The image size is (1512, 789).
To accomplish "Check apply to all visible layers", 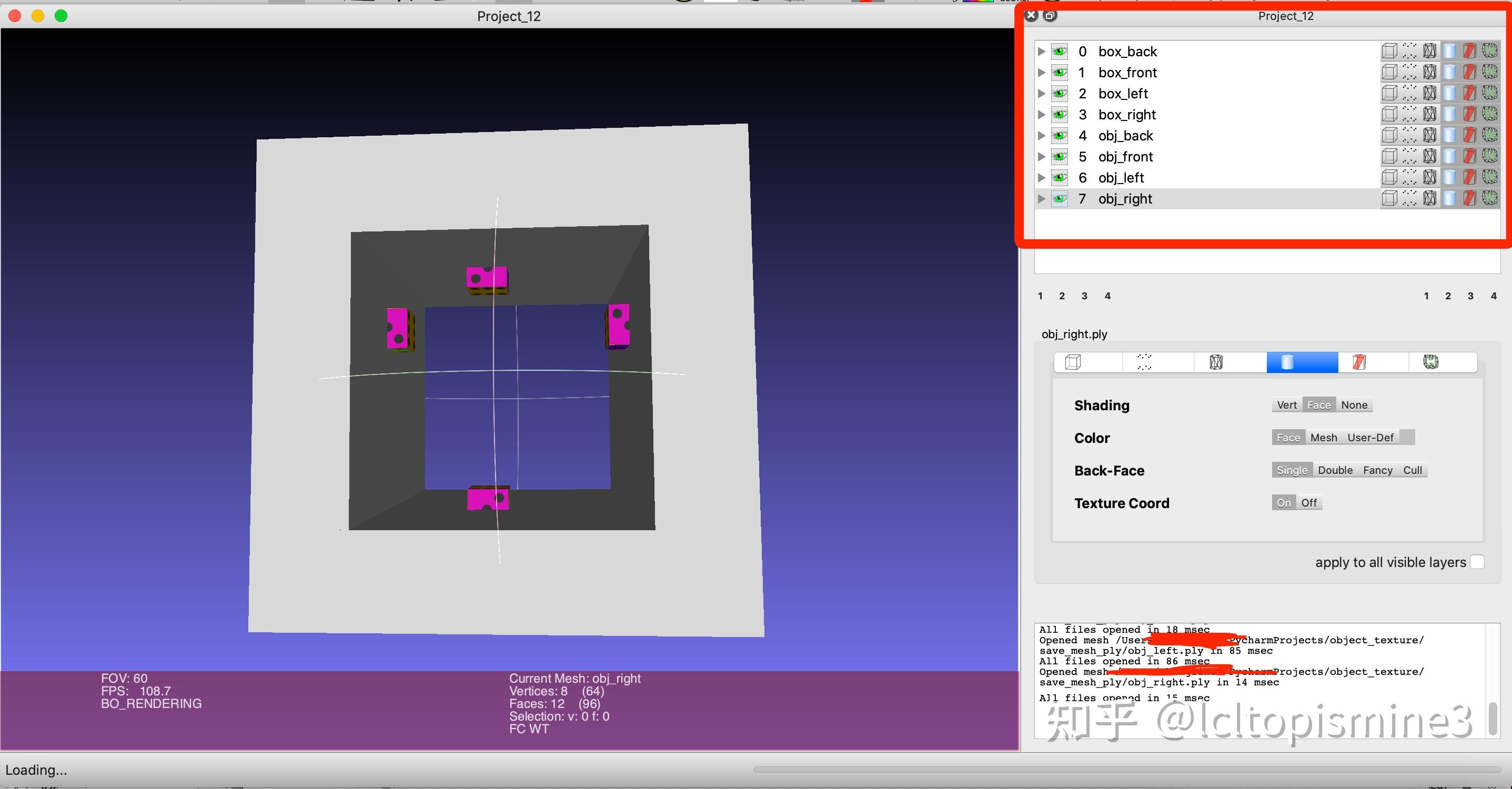I will pyautogui.click(x=1477, y=562).
